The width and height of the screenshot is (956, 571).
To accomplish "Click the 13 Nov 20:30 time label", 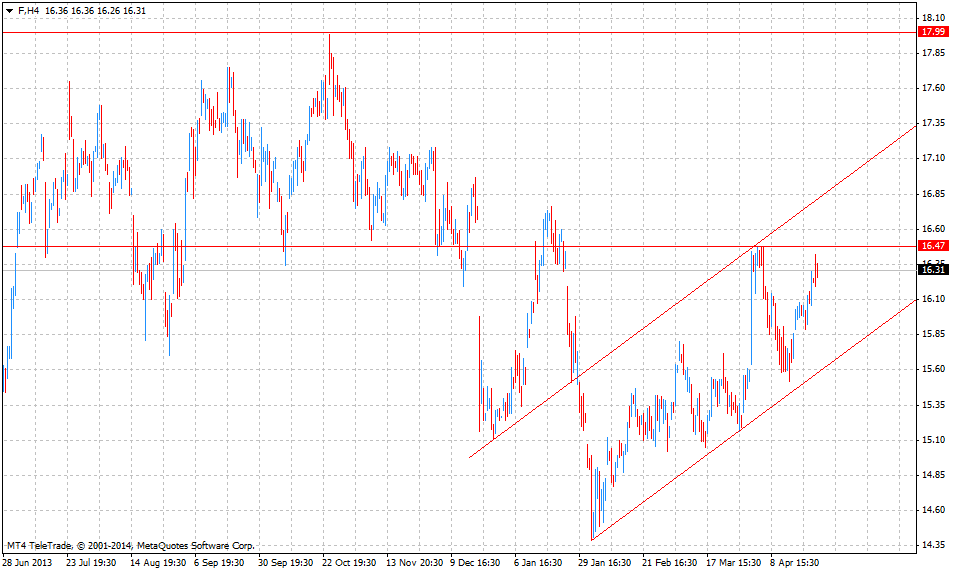I will pos(415,562).
